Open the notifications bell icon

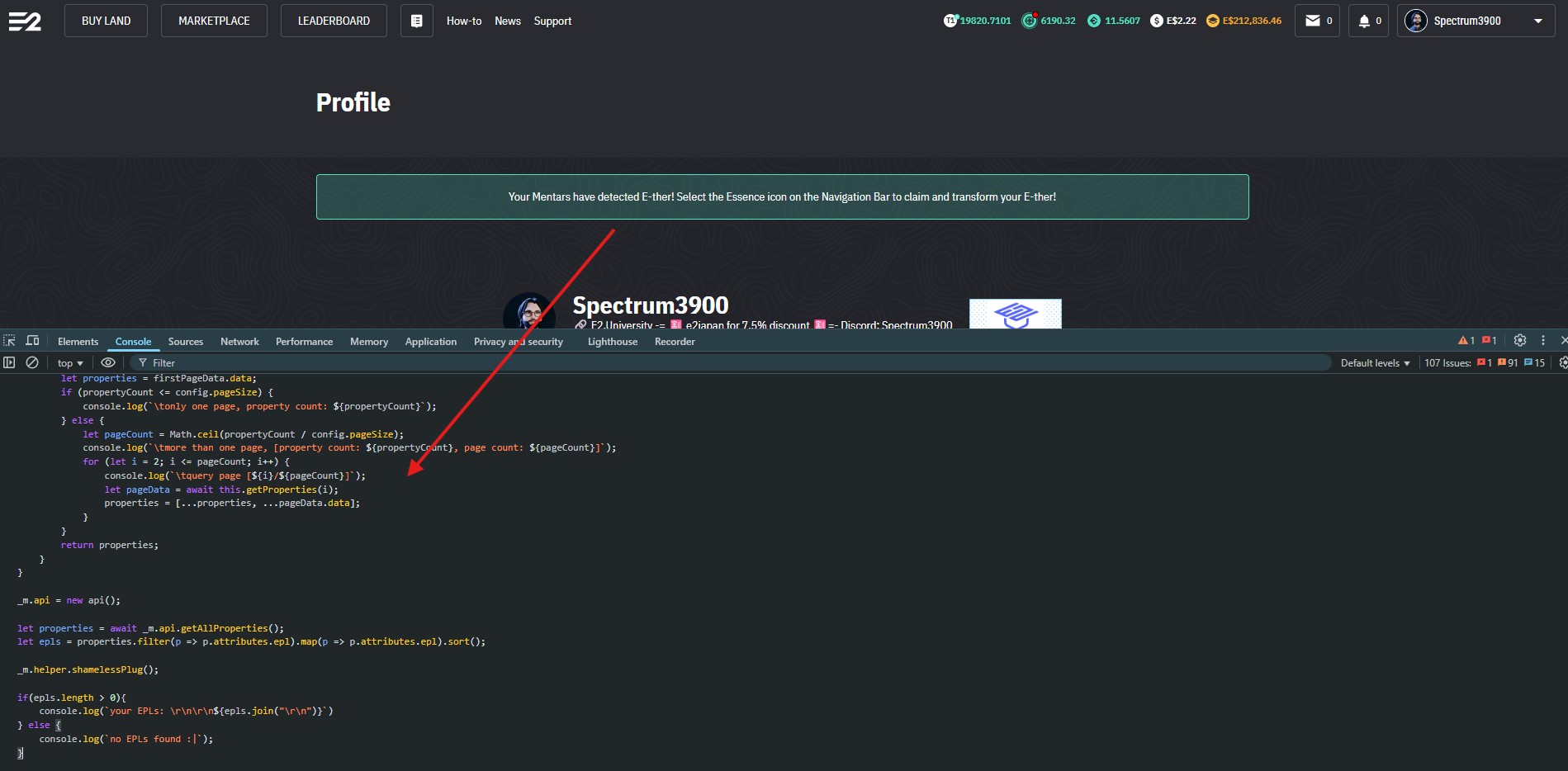click(x=1364, y=21)
